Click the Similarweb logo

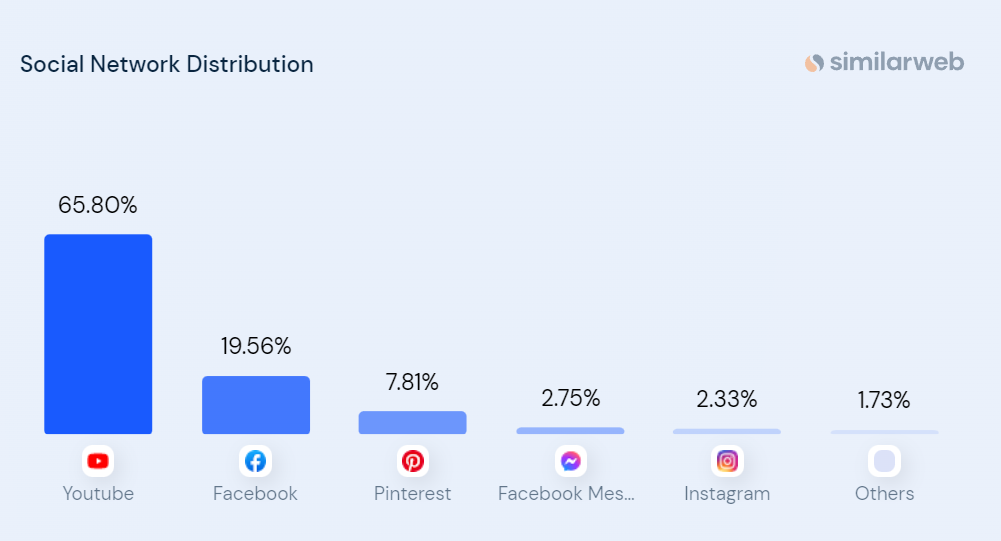884,63
